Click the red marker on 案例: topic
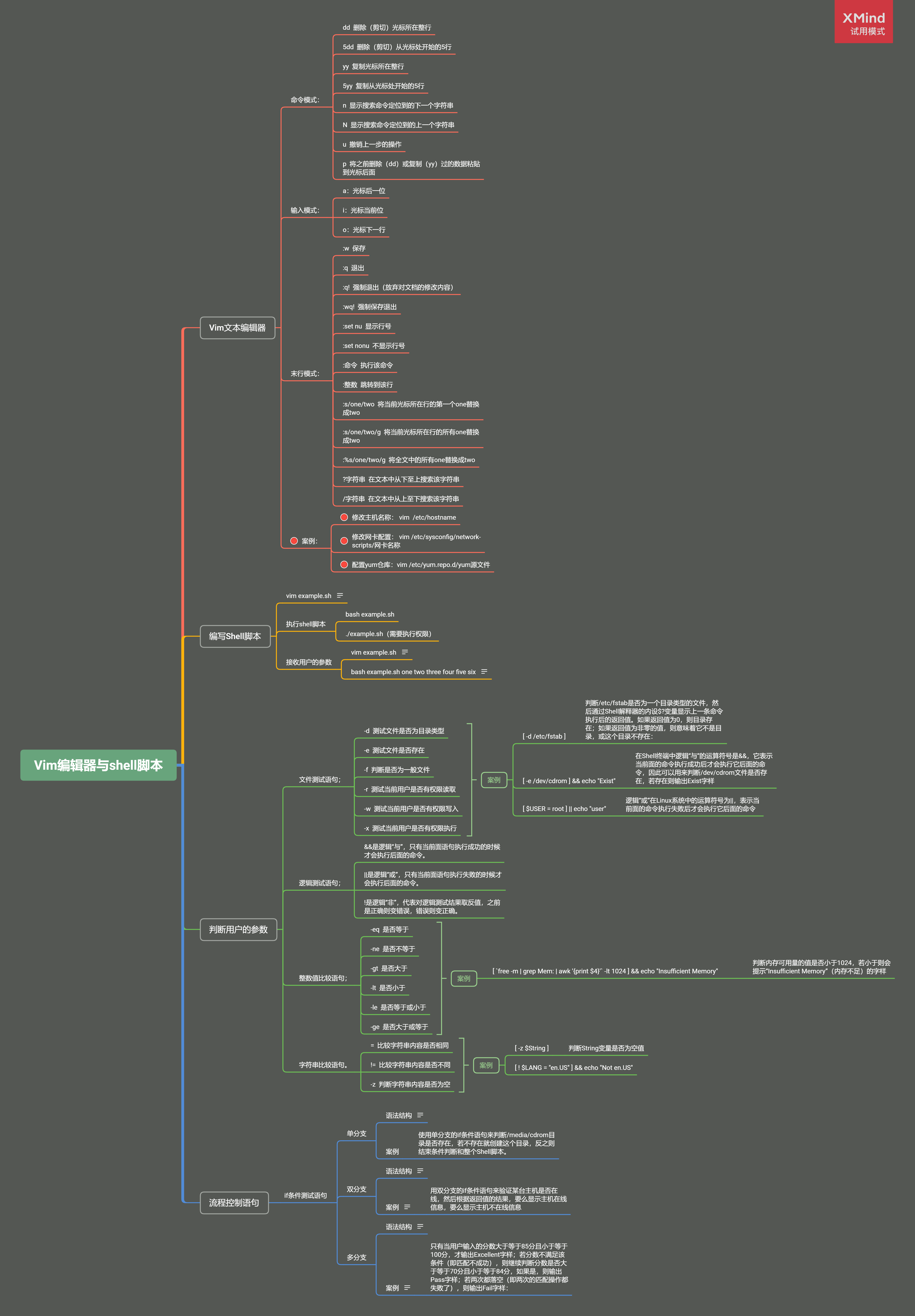Screen dimensions: 915x1316 point(294,541)
